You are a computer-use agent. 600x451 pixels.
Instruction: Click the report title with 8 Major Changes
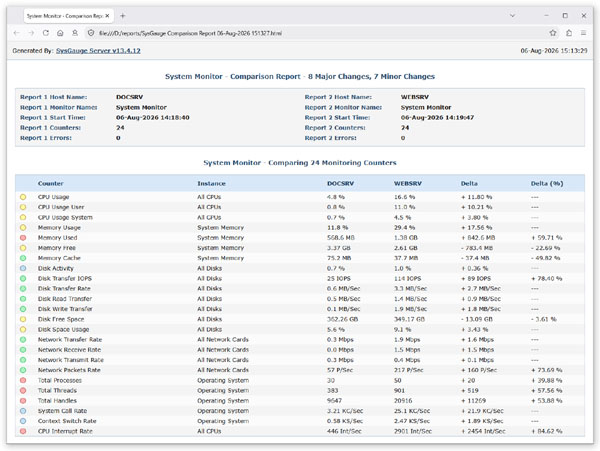pos(300,77)
